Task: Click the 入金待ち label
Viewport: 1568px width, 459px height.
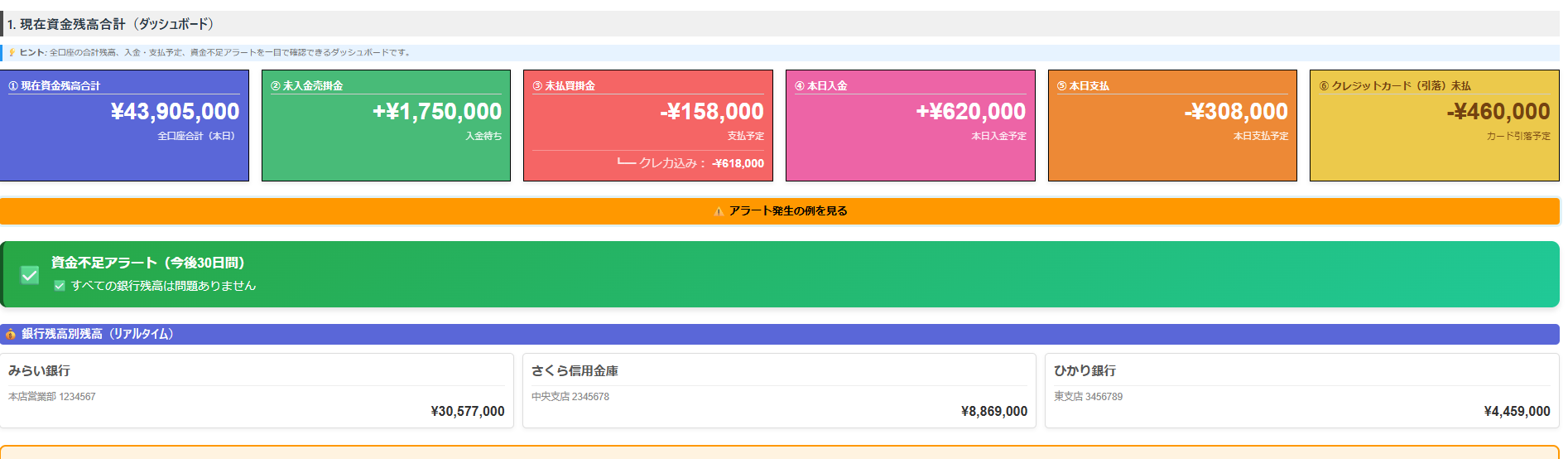Action: [483, 136]
